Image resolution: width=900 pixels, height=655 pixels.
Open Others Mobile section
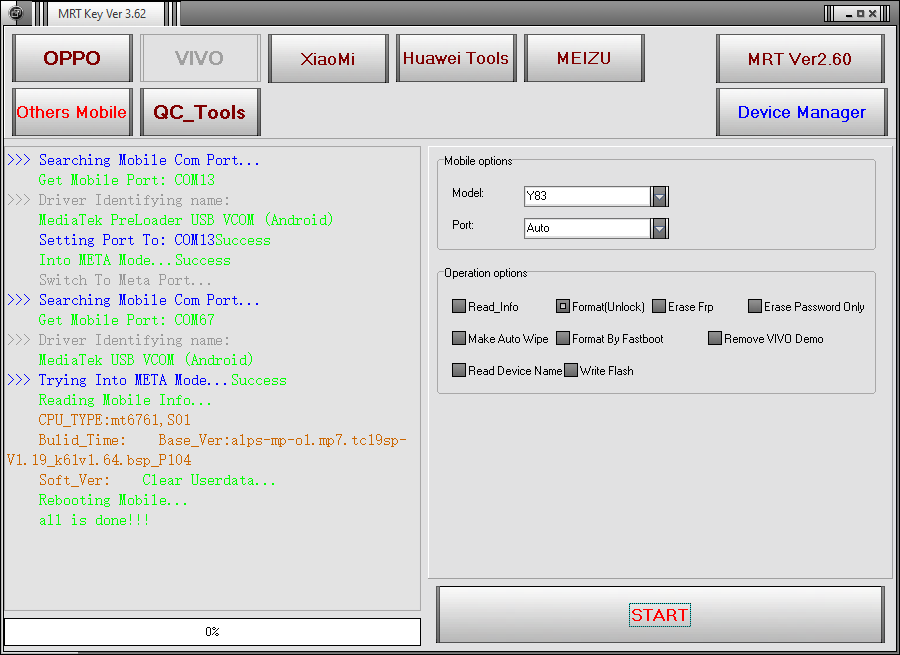pos(72,112)
